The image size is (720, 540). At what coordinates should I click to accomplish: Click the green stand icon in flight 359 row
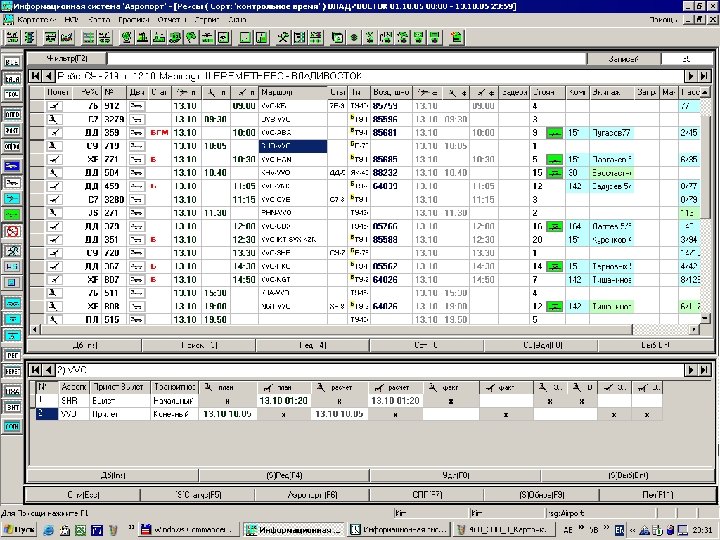pos(555,133)
